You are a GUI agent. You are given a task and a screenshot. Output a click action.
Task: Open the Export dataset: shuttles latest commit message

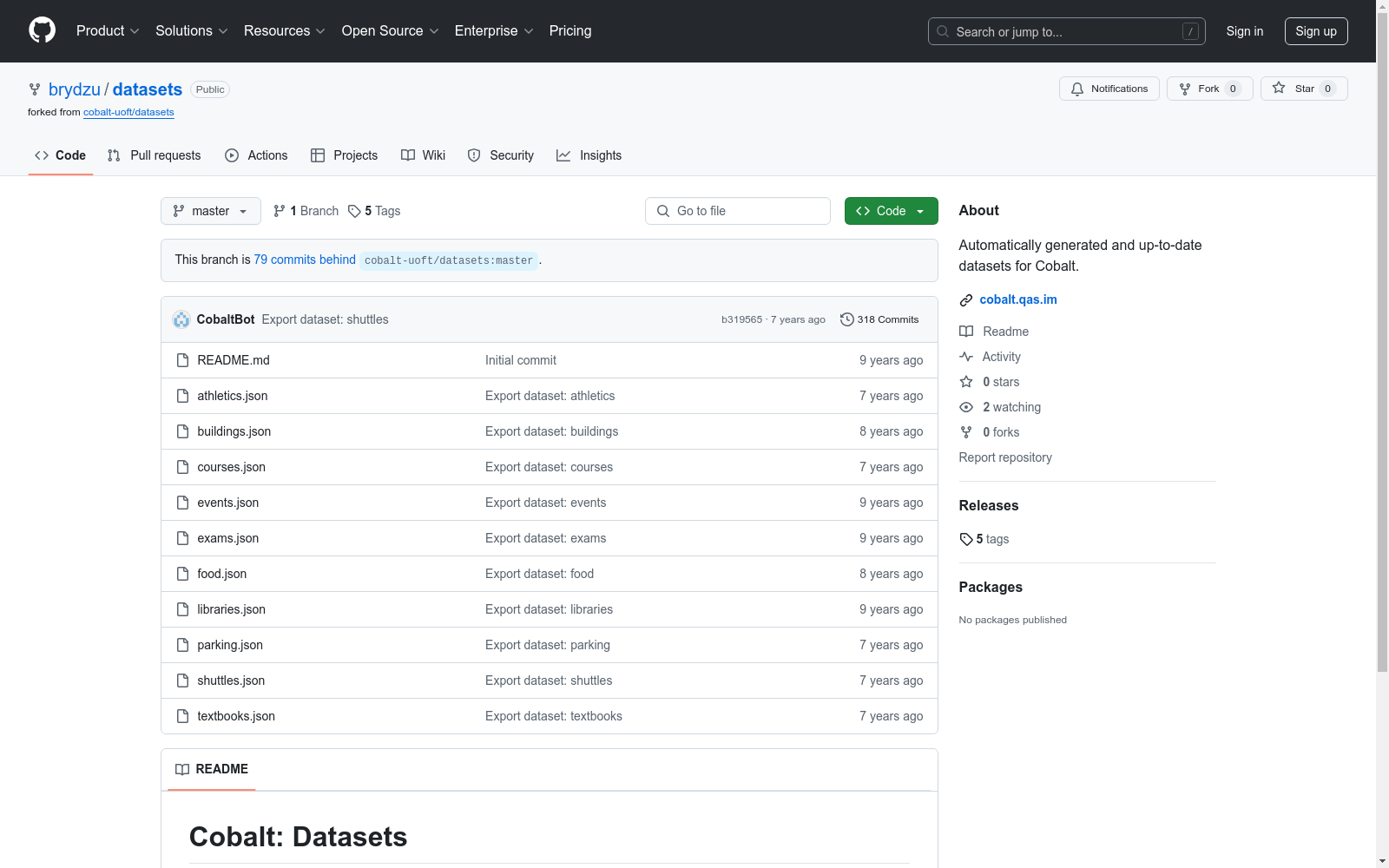(325, 319)
